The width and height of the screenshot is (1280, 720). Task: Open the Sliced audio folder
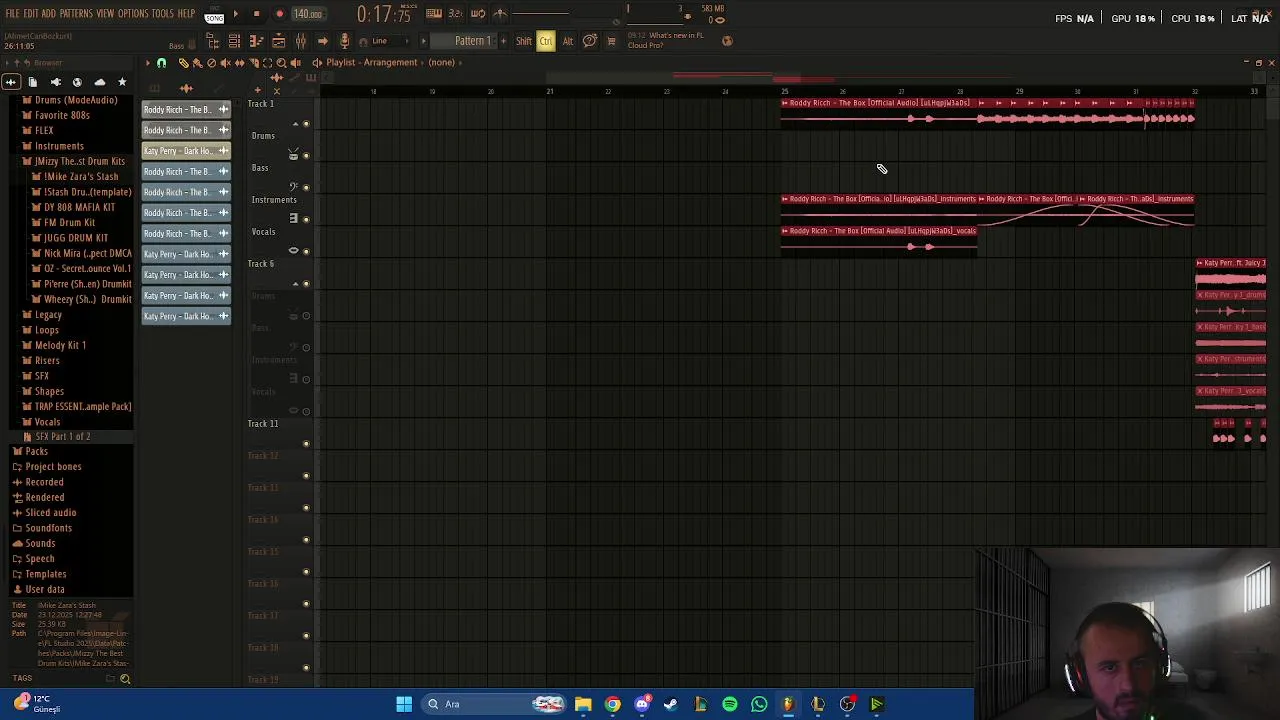pyautogui.click(x=44, y=513)
